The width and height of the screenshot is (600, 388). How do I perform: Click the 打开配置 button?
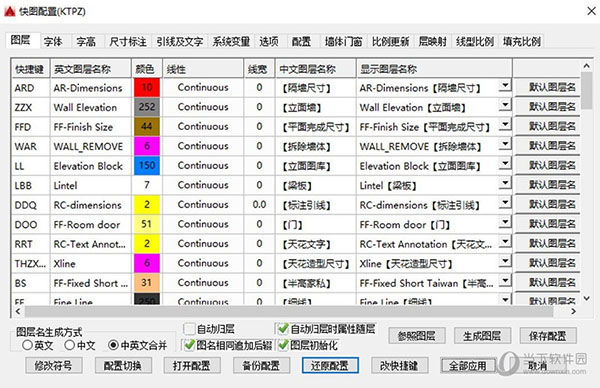(191, 365)
